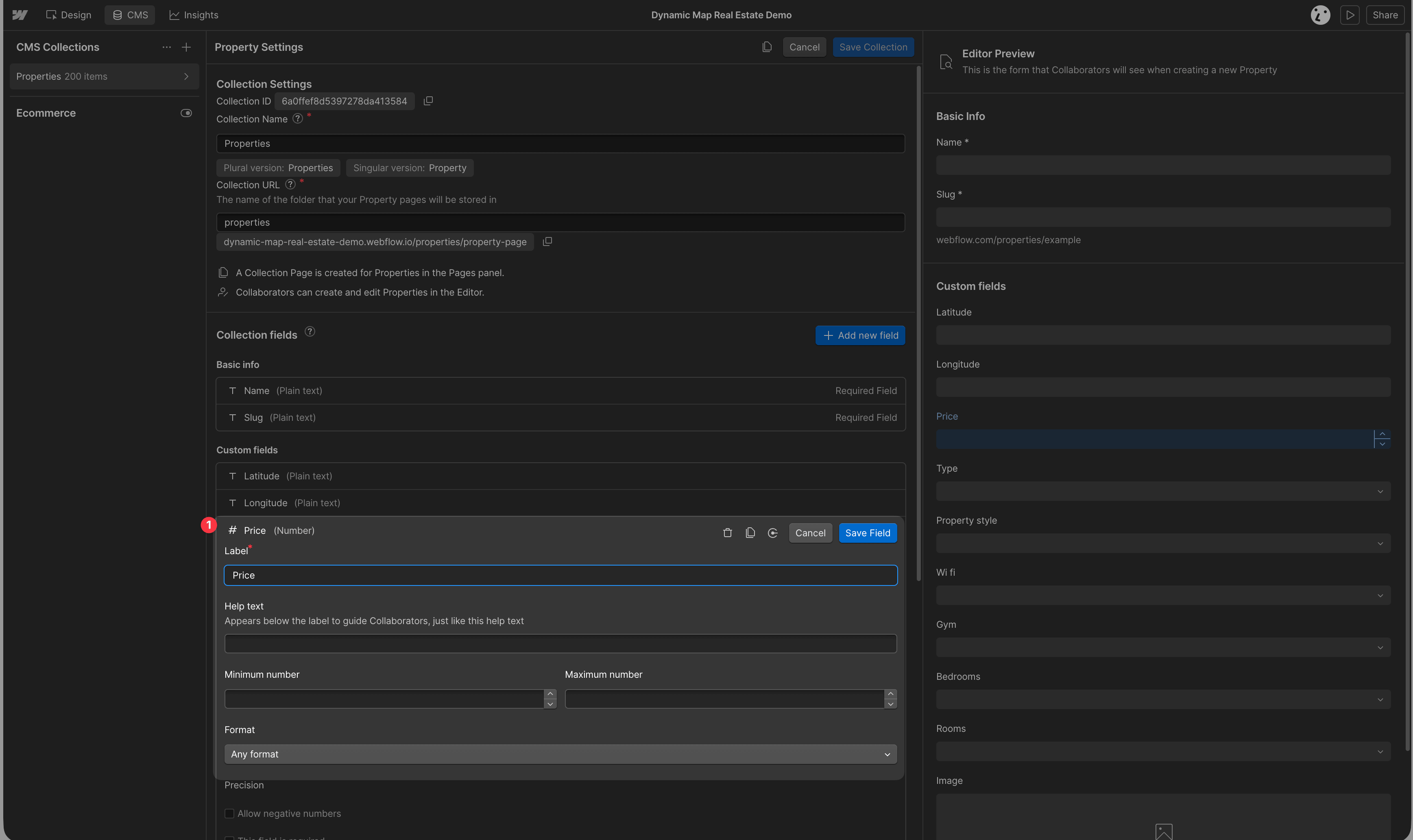Open CMS Collections more options menu
This screenshot has height=840, width=1413.
tap(166, 47)
